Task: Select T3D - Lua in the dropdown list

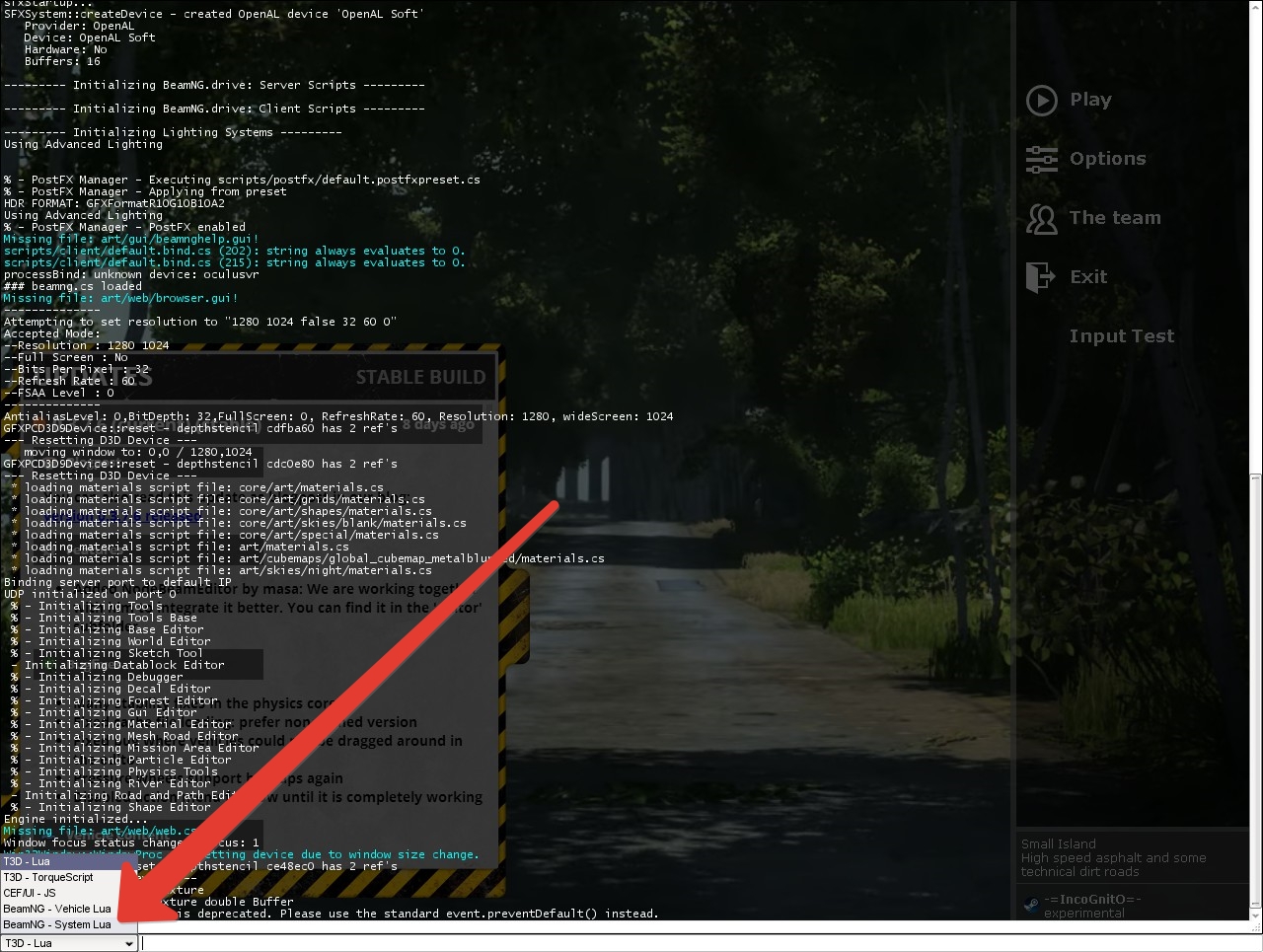Action: click(69, 861)
